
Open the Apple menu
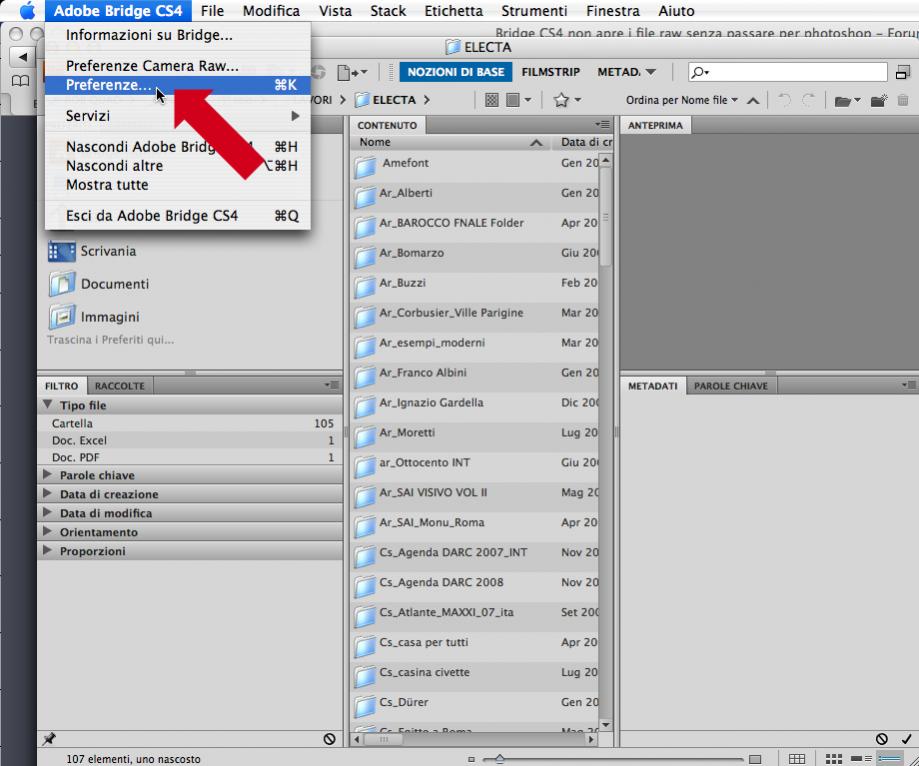(x=27, y=11)
